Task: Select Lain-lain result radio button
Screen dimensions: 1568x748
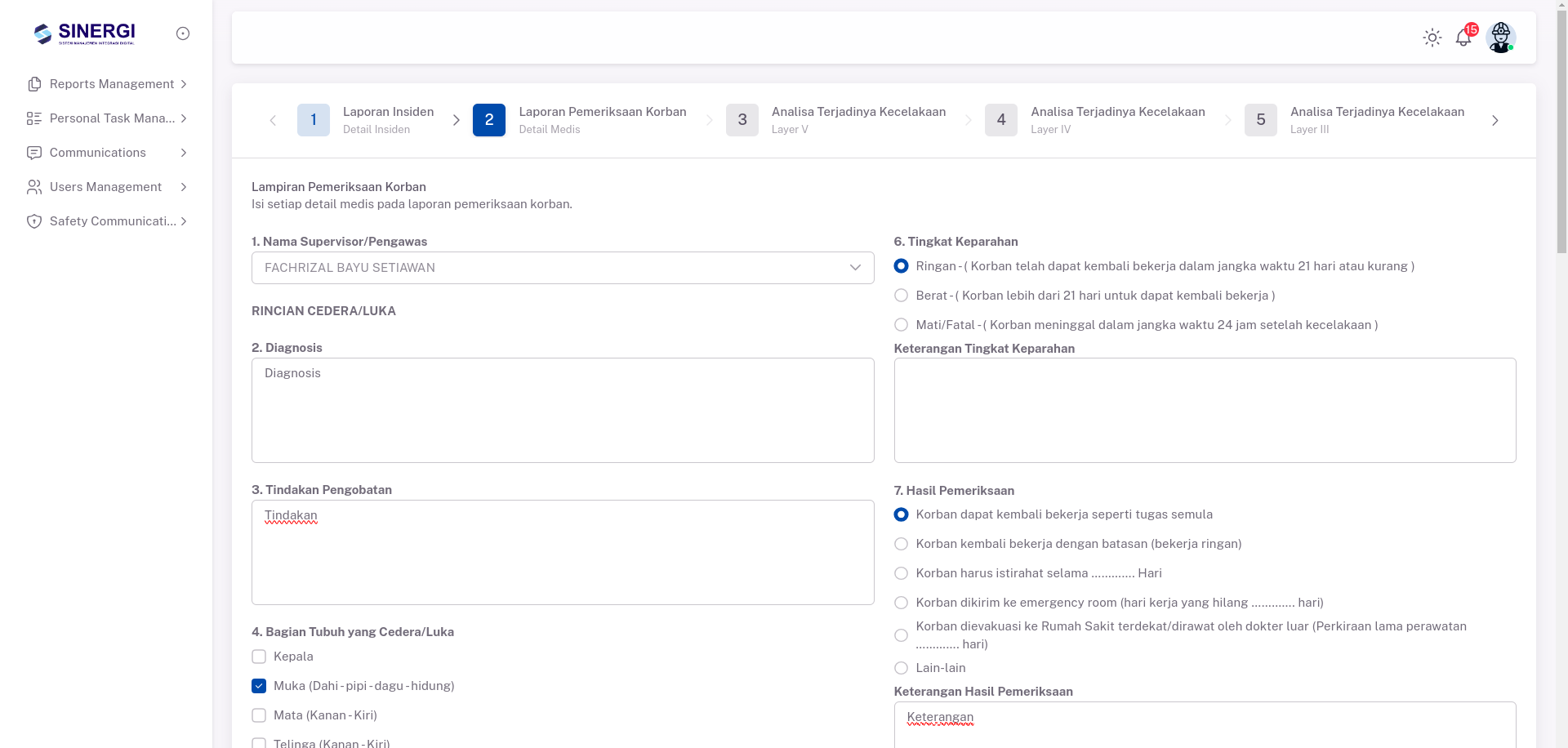Action: click(901, 668)
